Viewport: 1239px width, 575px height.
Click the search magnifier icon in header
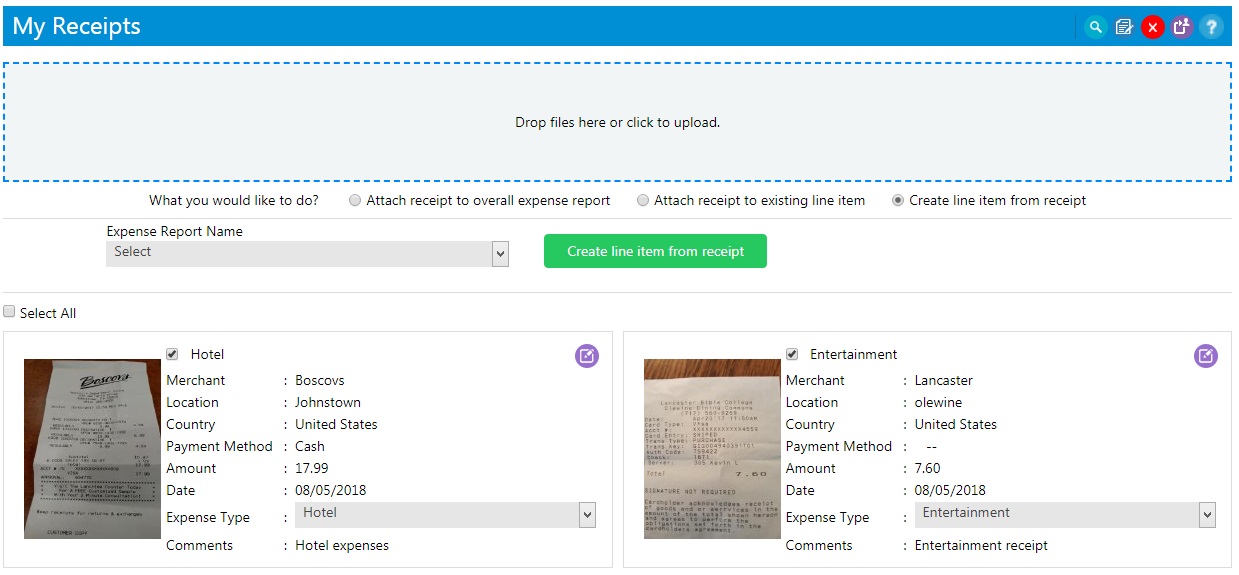pos(1096,27)
